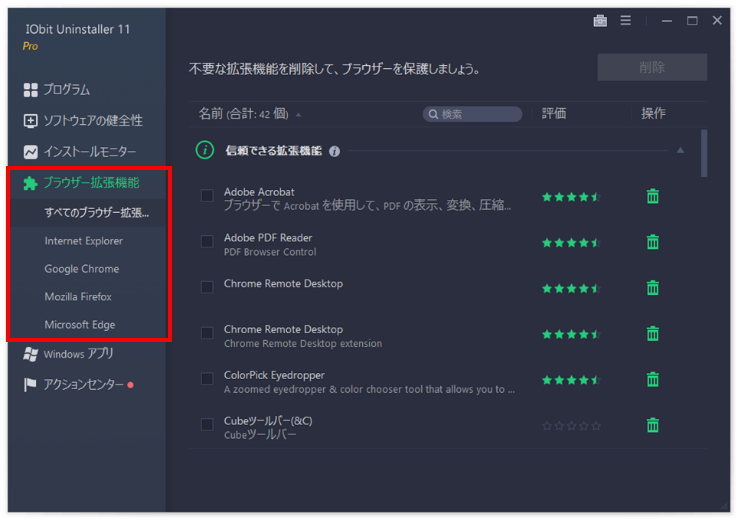Click the Programs grid icon in sidebar
738x520 pixels.
click(x=31, y=90)
